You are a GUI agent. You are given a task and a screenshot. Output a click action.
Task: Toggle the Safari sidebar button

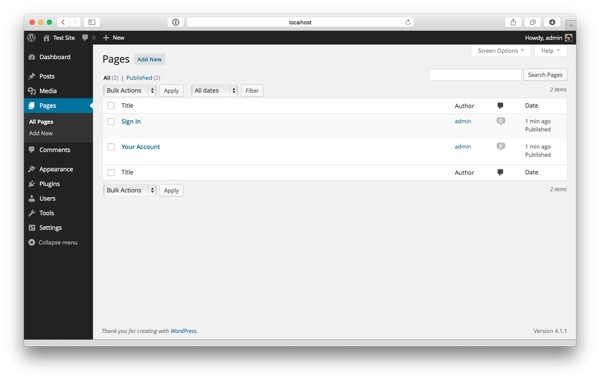click(x=92, y=22)
